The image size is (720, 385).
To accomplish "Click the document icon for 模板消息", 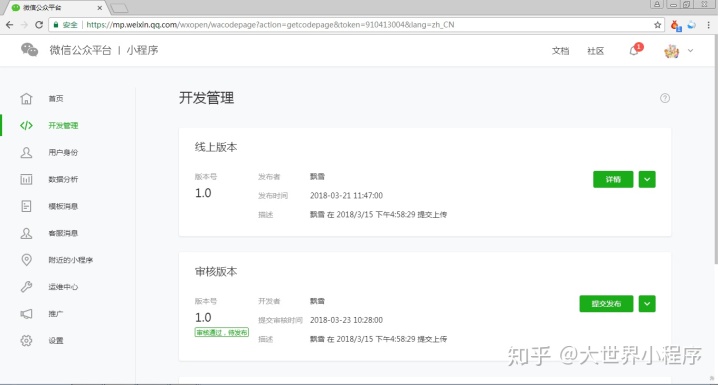I will [x=27, y=206].
